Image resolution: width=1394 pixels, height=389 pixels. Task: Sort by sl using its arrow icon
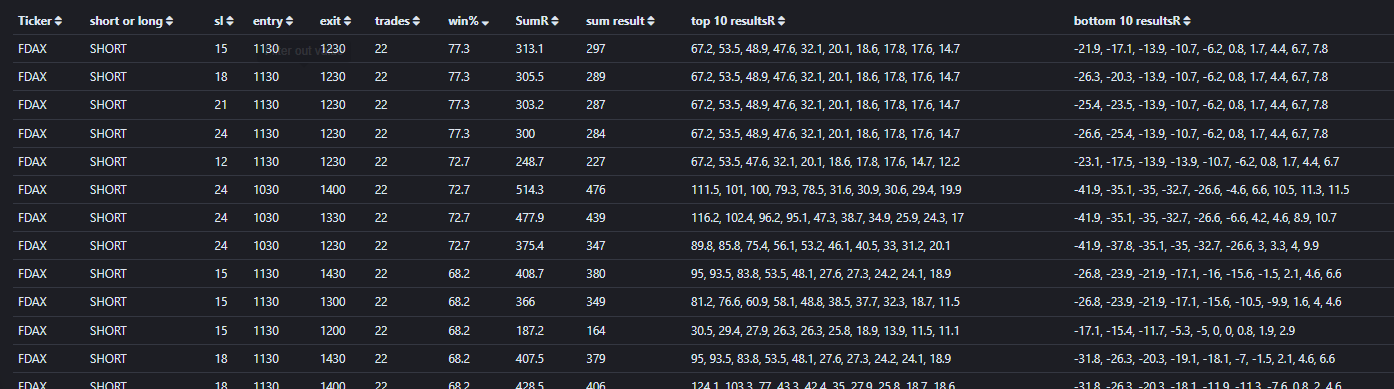[231, 21]
